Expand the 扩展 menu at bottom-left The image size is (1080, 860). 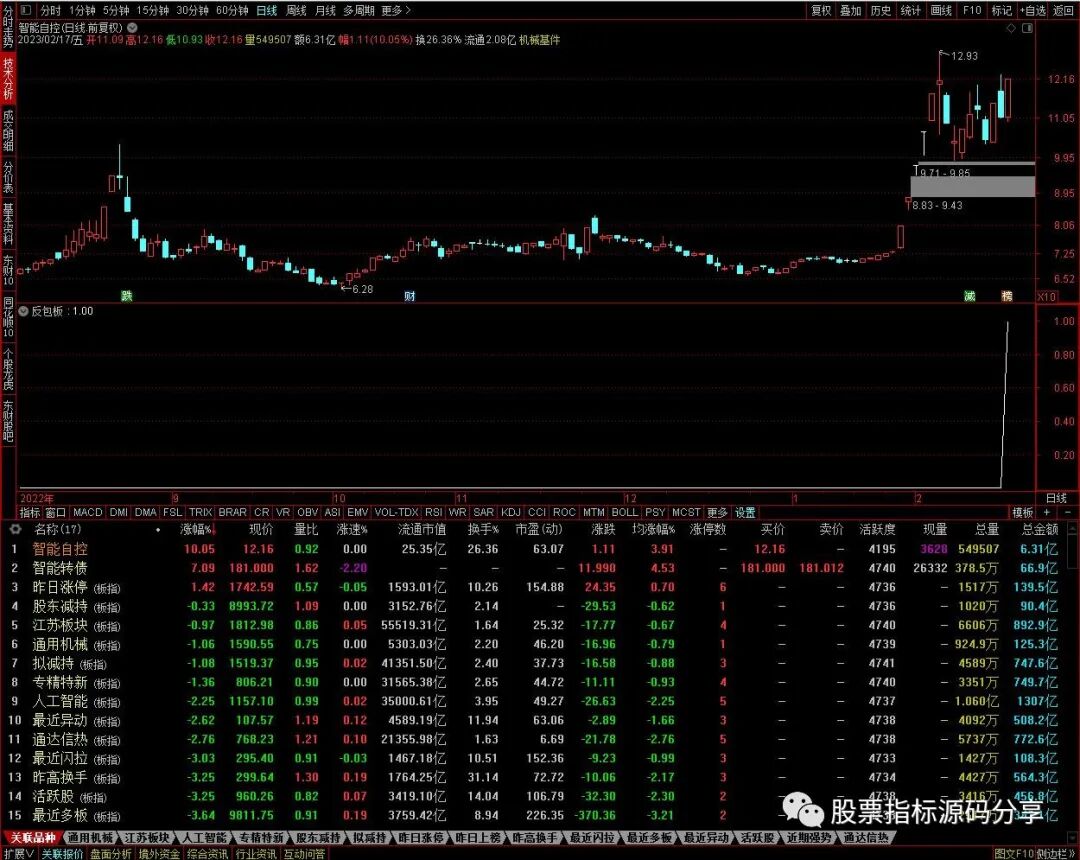(x=19, y=854)
